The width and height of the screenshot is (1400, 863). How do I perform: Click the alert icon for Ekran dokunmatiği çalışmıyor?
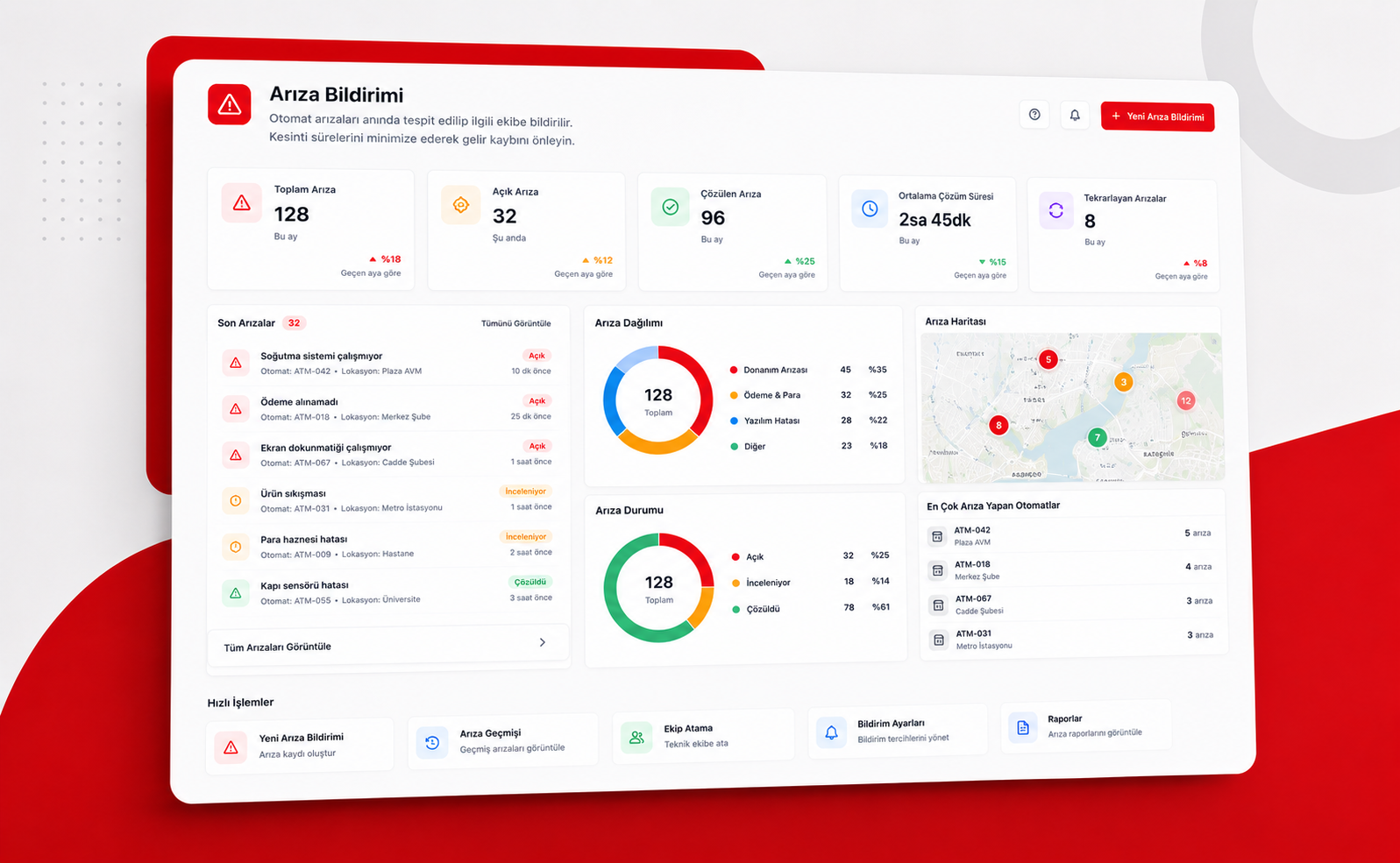(236, 455)
